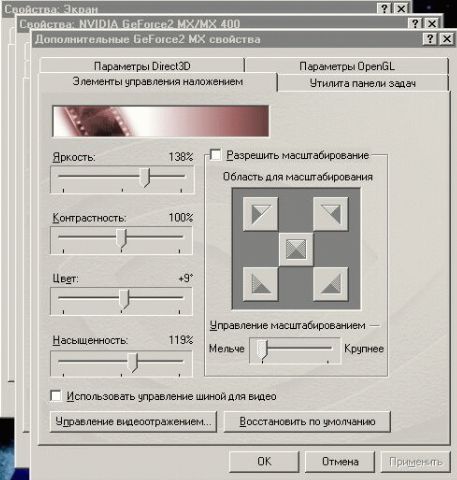Click Цвет hue slider thumb
This screenshot has height=480, width=457.
click(124, 299)
